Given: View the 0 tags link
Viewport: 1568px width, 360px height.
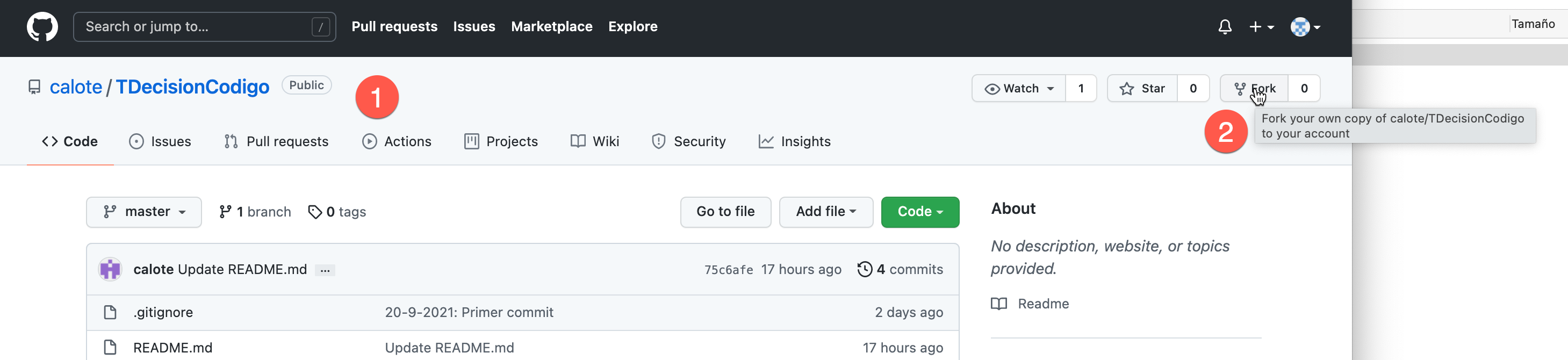Looking at the screenshot, I should click(x=336, y=212).
